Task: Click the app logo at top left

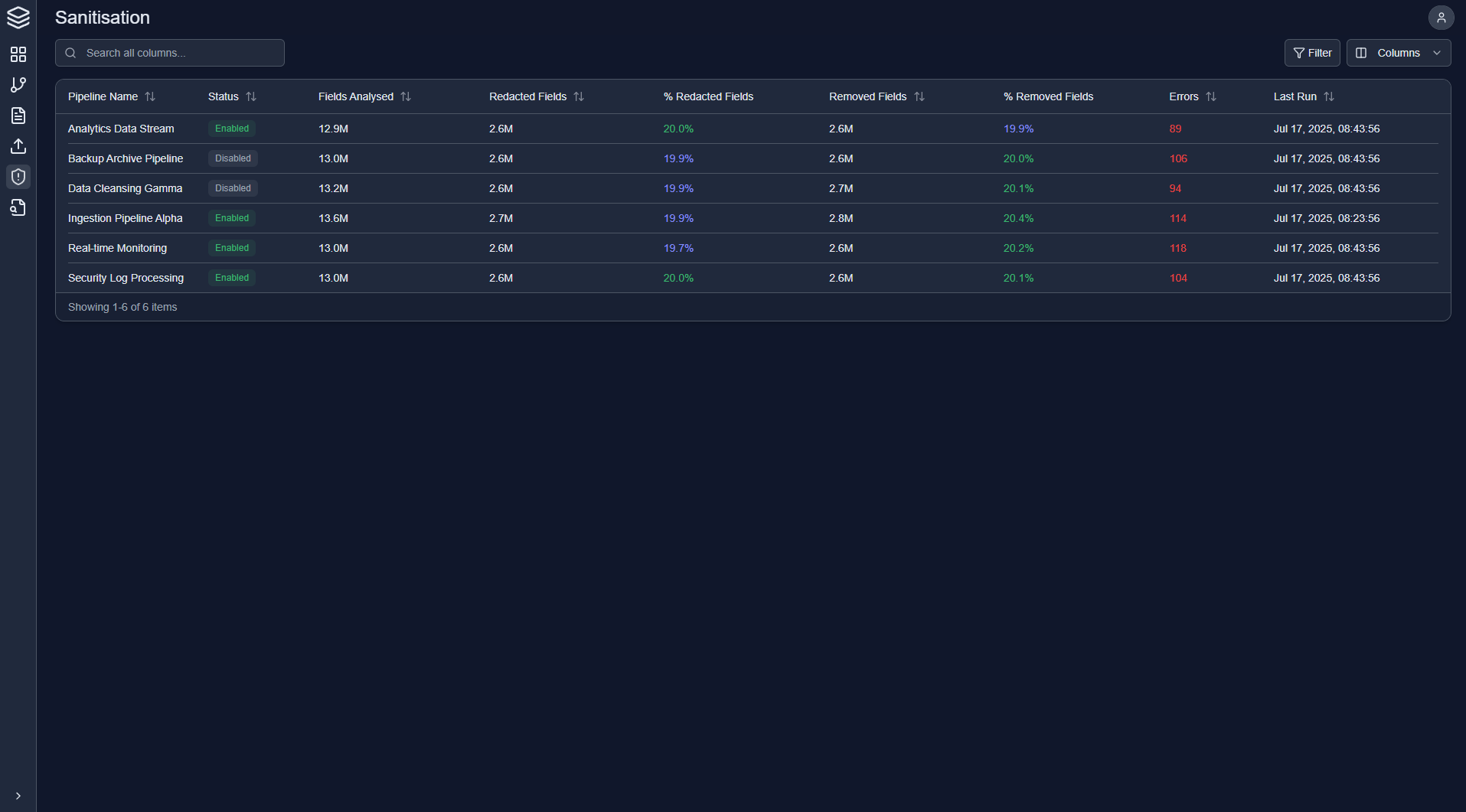Action: point(18,18)
